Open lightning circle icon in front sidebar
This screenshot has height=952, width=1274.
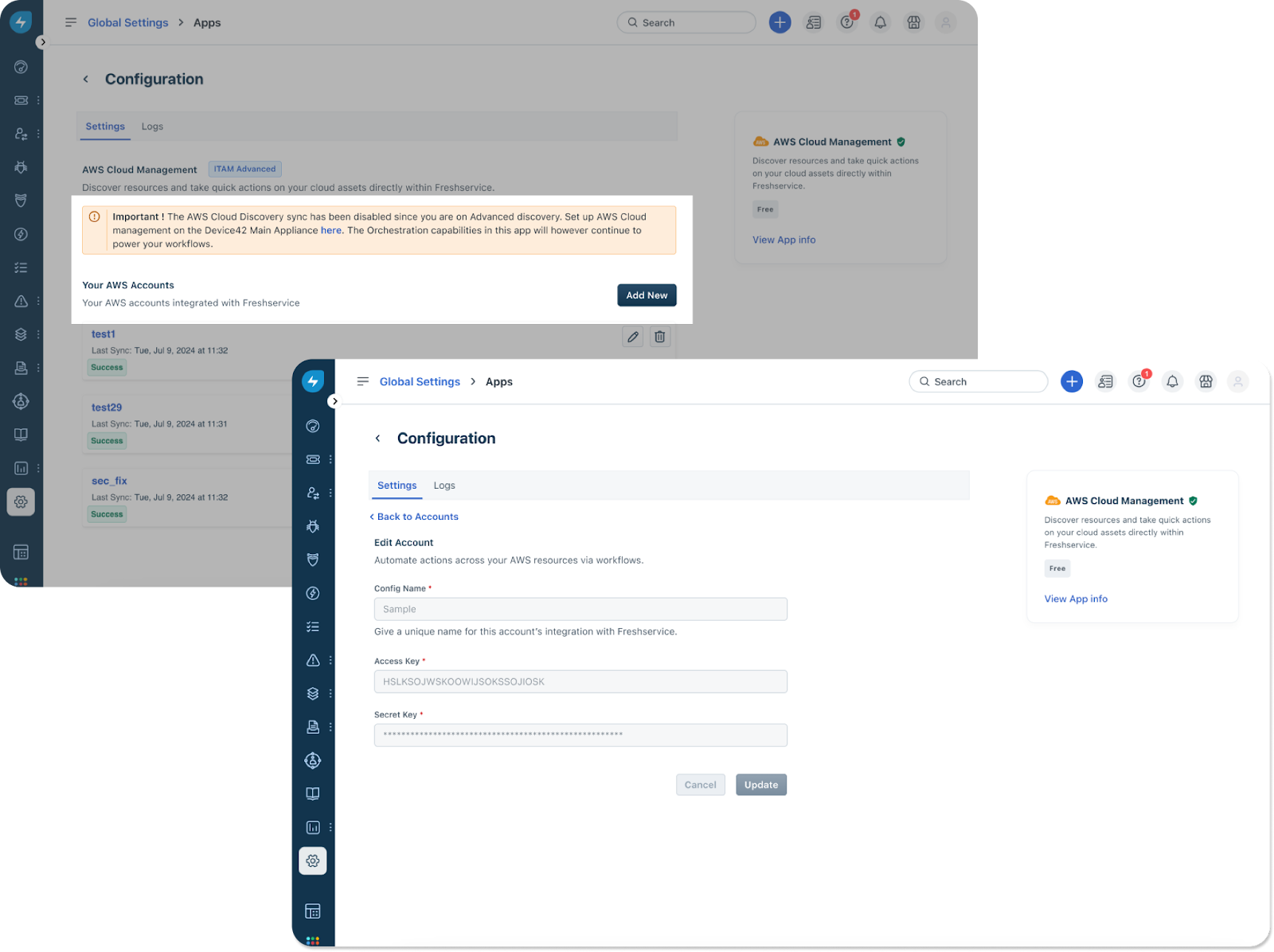click(x=313, y=593)
